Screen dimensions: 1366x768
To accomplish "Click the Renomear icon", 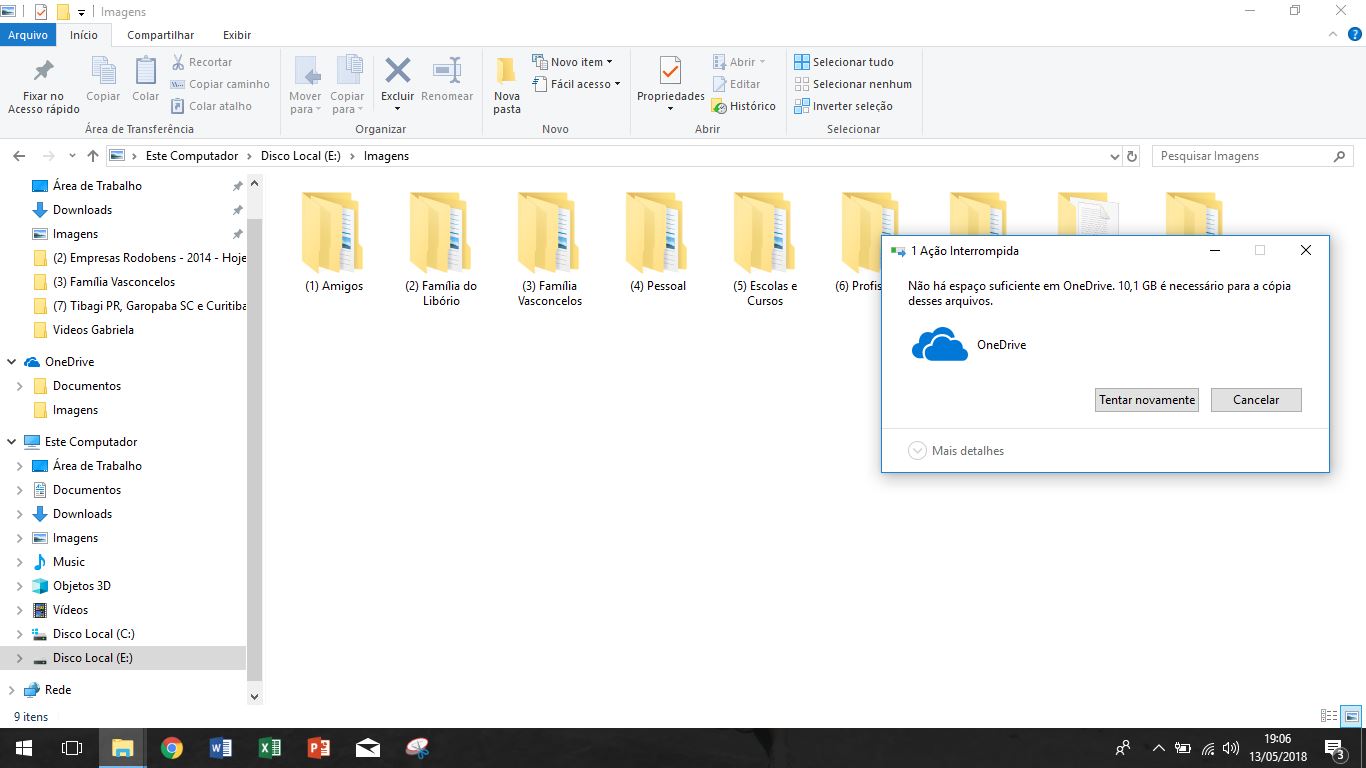I will (447, 71).
